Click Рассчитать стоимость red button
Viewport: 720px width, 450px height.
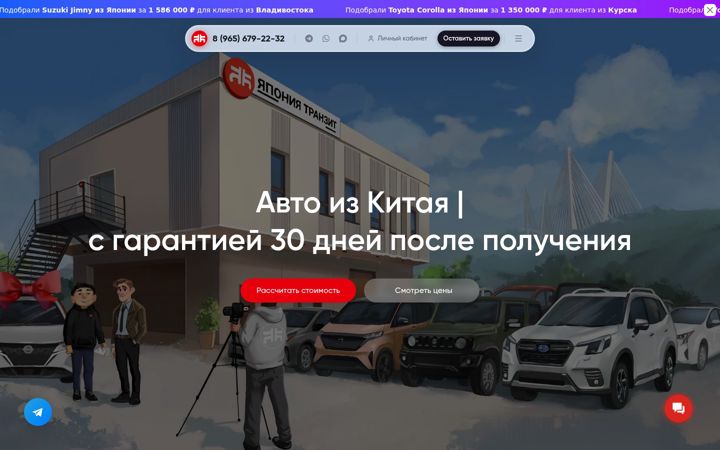coord(298,290)
